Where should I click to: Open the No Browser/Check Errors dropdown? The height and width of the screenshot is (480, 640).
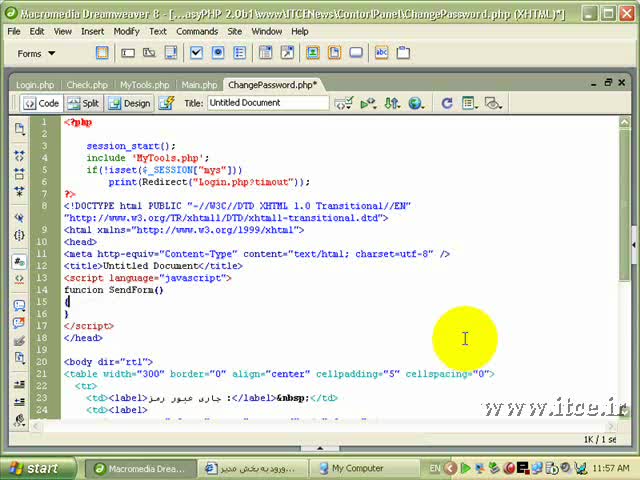pyautogui.click(x=343, y=103)
